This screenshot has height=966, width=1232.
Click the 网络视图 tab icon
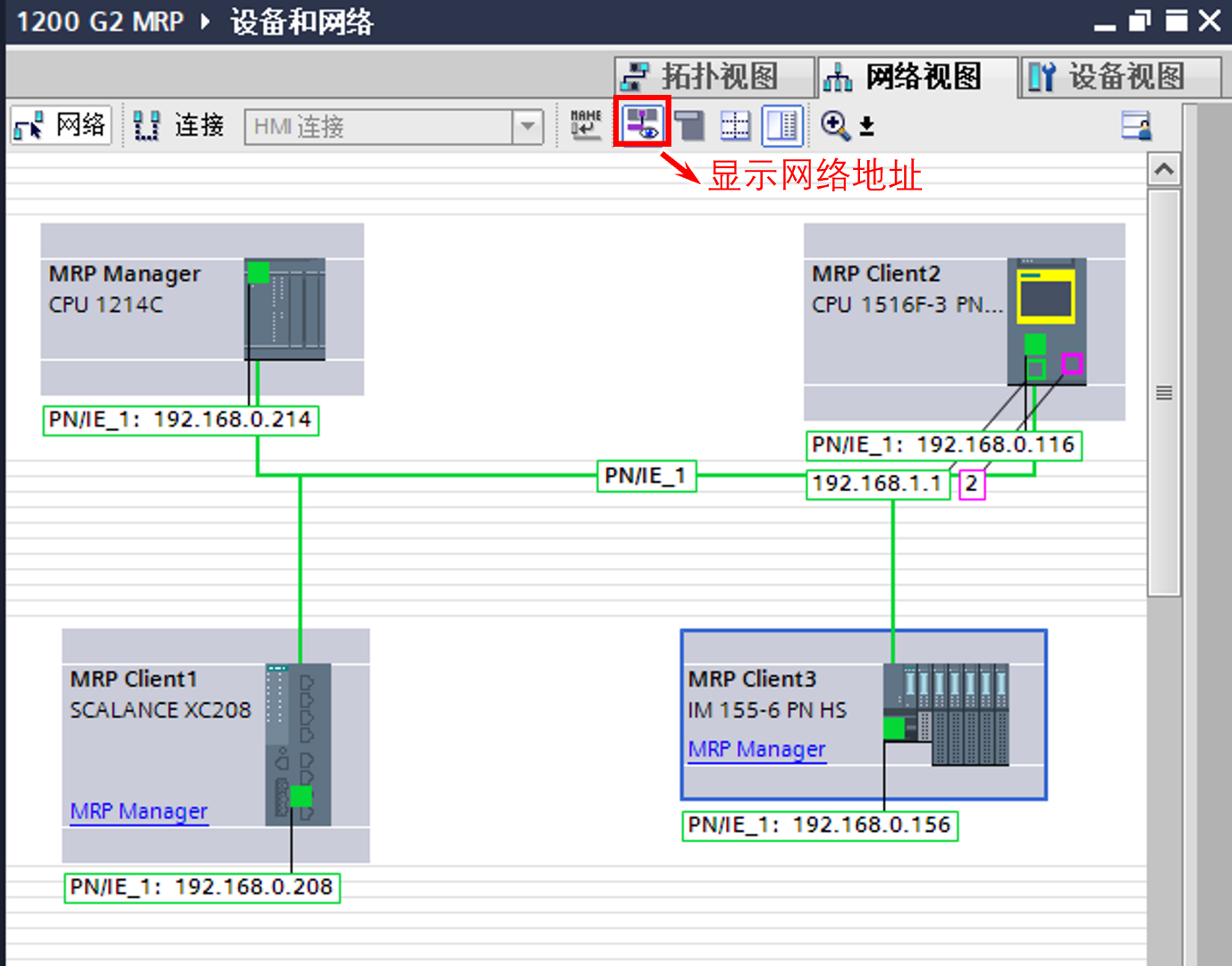(837, 77)
